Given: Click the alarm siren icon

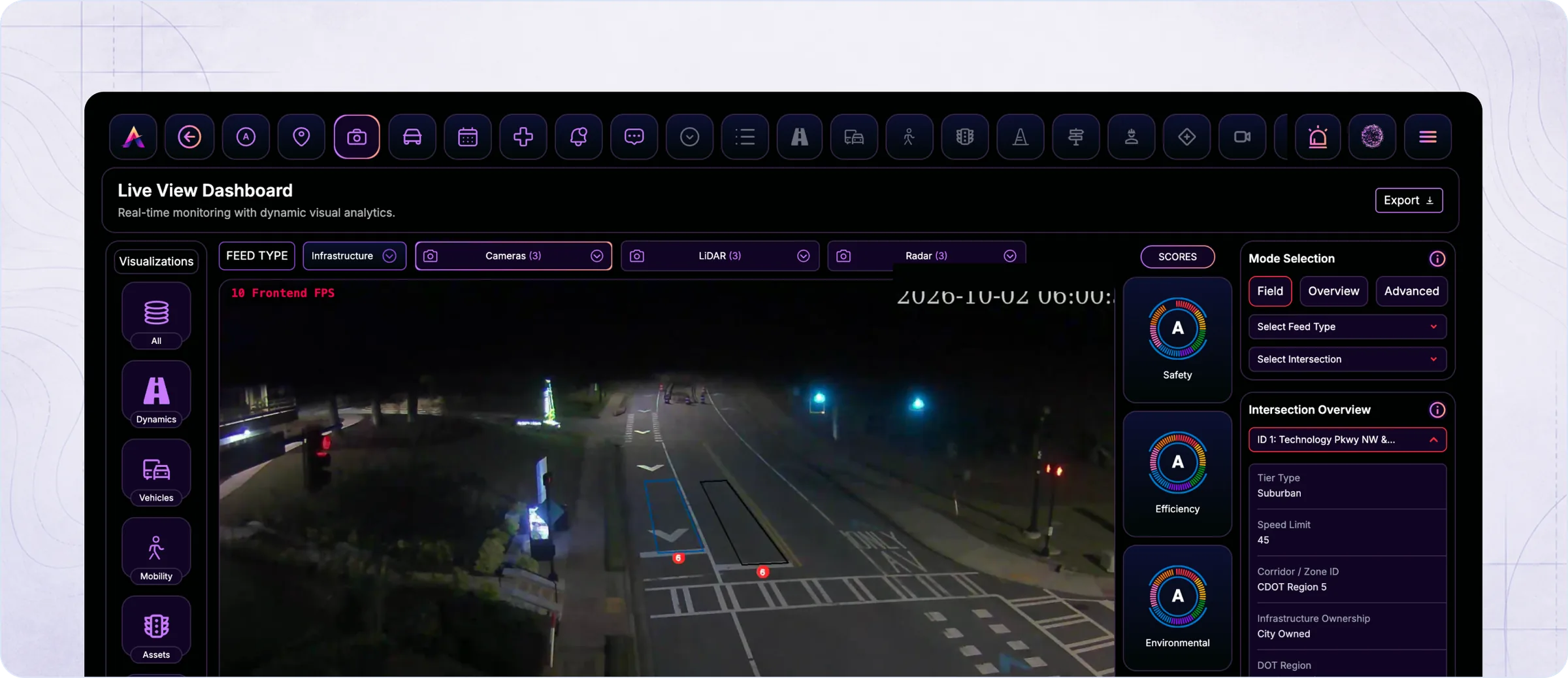Looking at the screenshot, I should [1318, 137].
